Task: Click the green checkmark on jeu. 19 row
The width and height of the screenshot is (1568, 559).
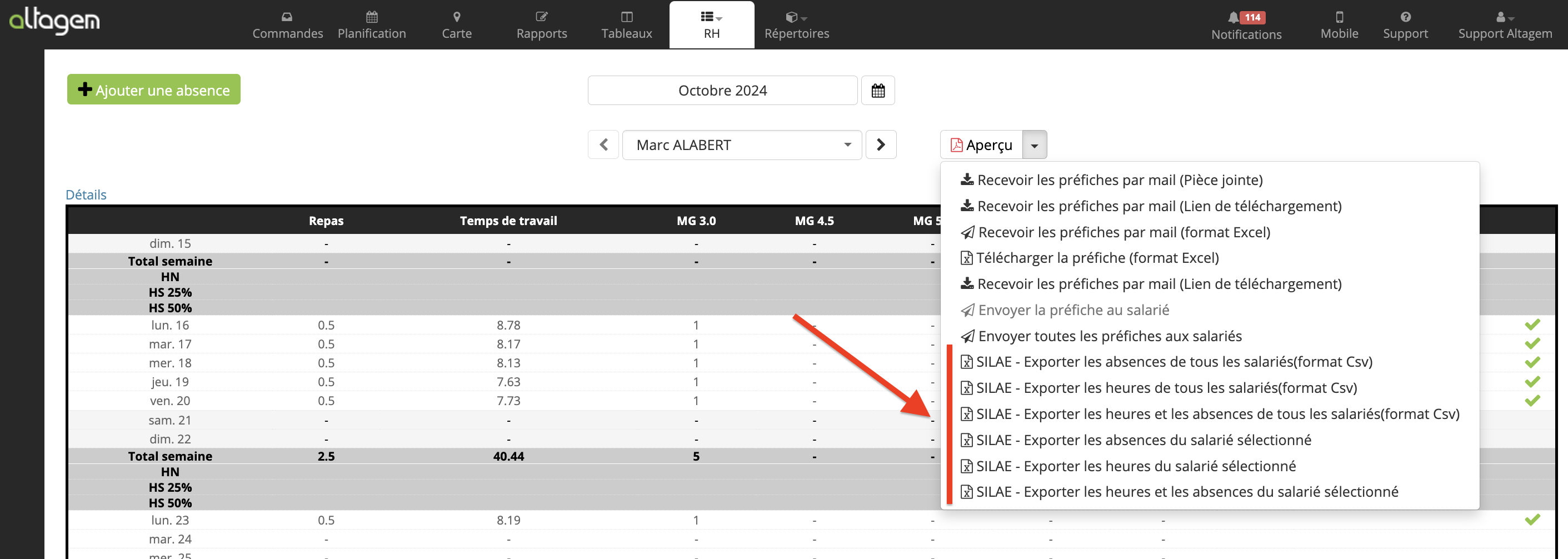Action: coord(1532,382)
